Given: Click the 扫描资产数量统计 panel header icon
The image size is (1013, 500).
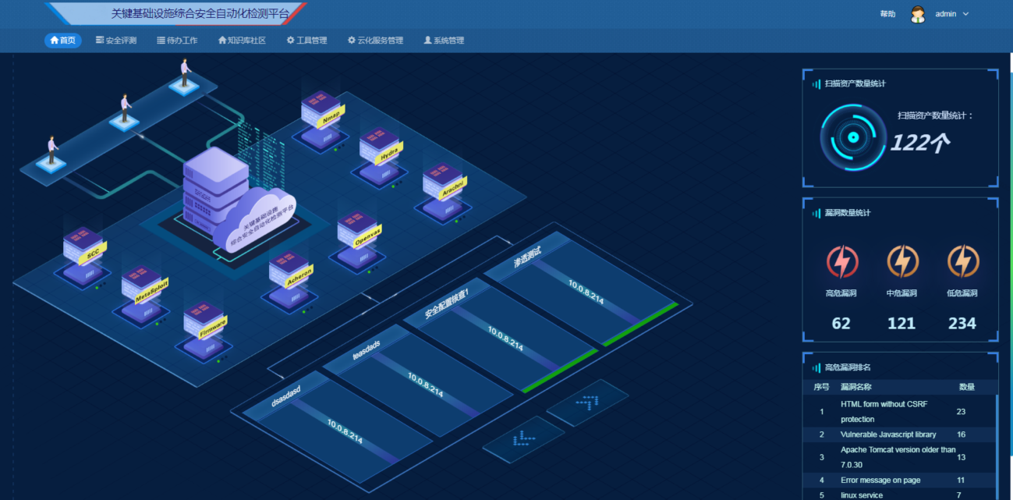Looking at the screenshot, I should [x=817, y=83].
